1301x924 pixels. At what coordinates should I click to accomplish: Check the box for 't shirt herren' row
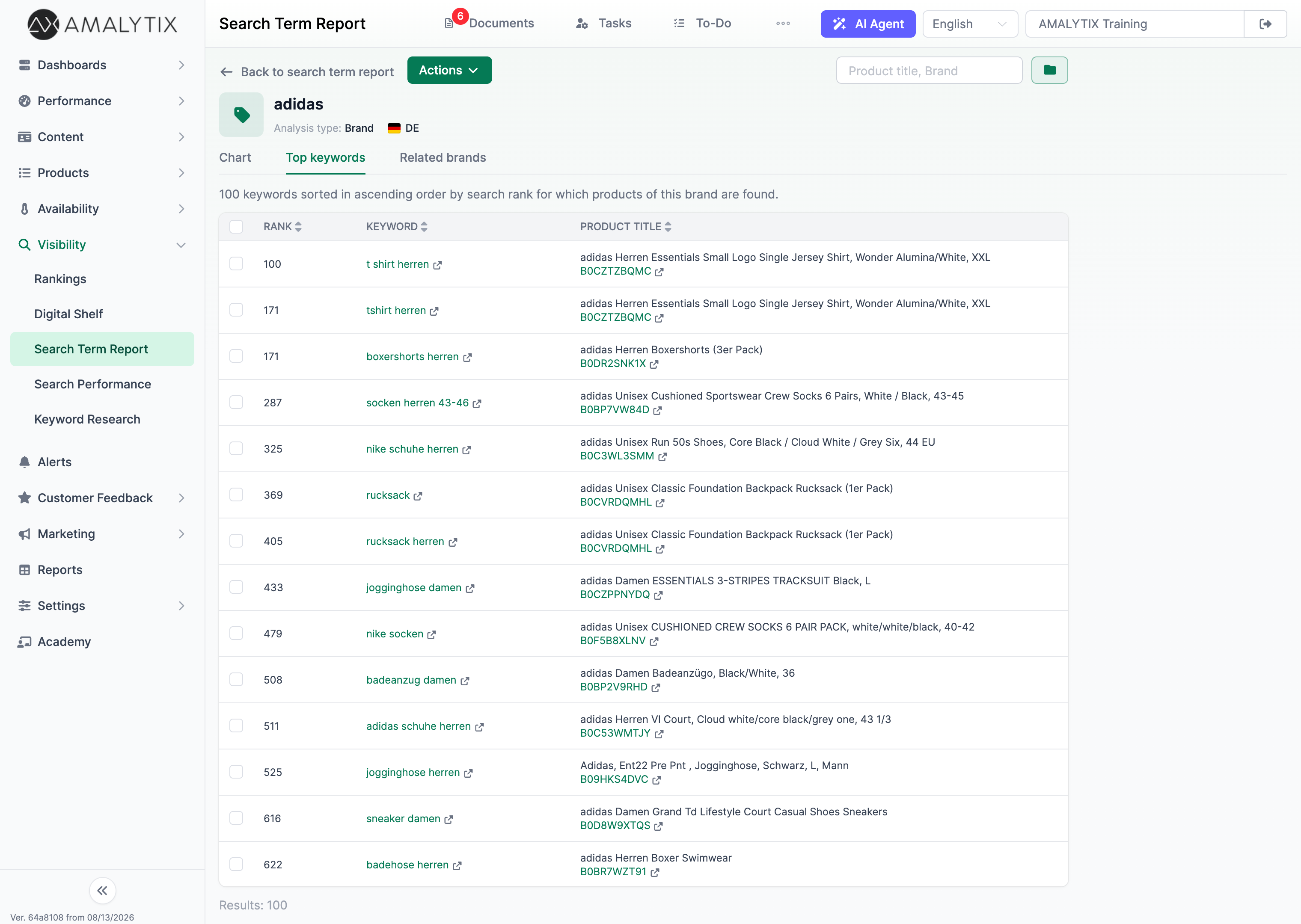click(x=236, y=264)
